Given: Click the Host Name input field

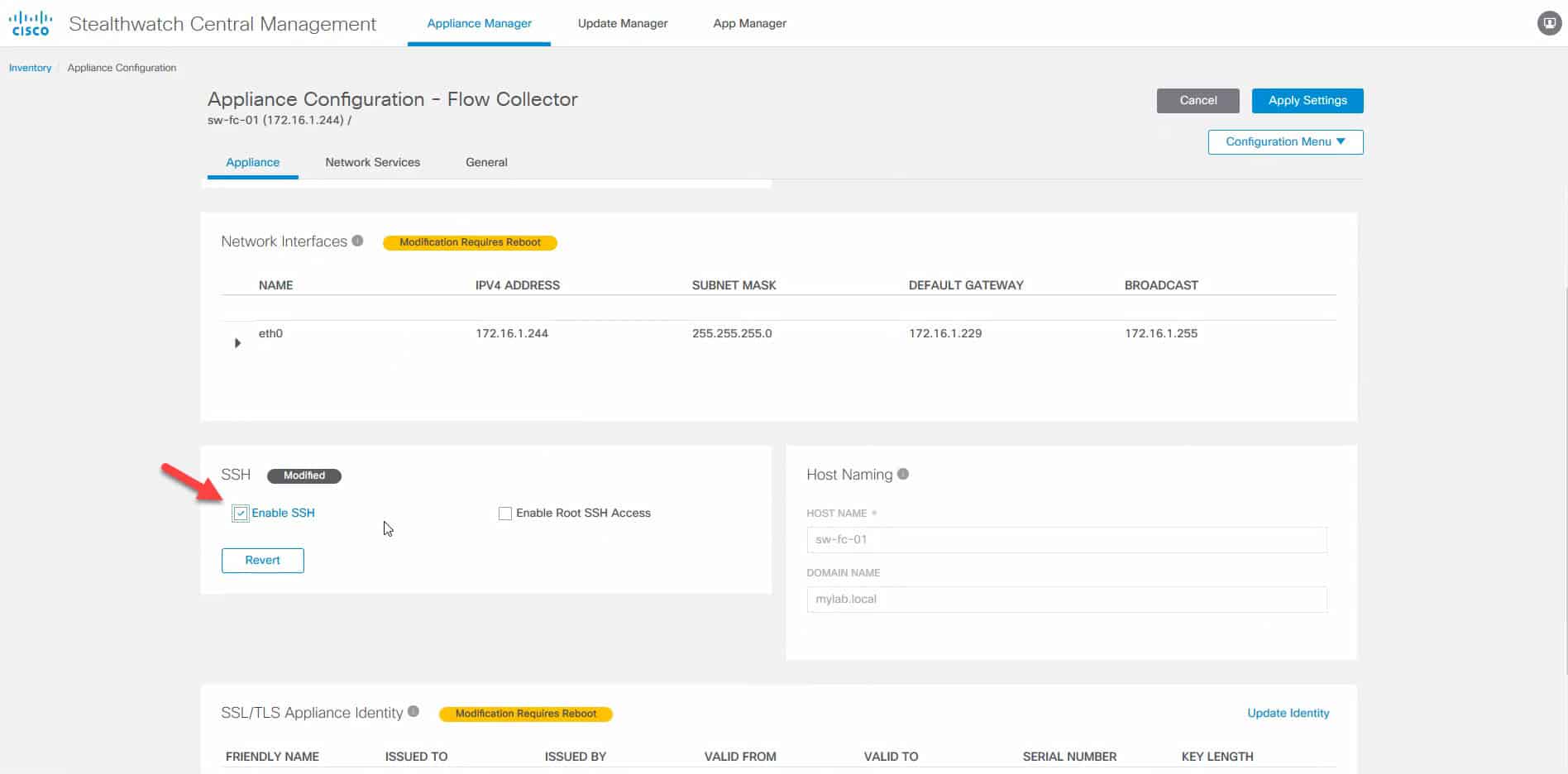Looking at the screenshot, I should click(x=1067, y=540).
